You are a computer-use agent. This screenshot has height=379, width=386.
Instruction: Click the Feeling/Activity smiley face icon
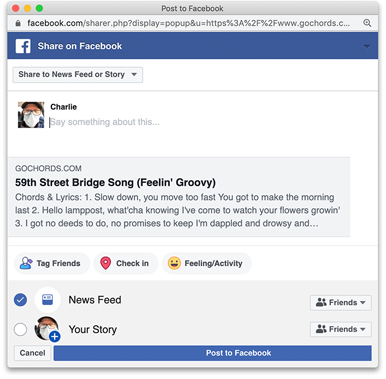[174, 263]
